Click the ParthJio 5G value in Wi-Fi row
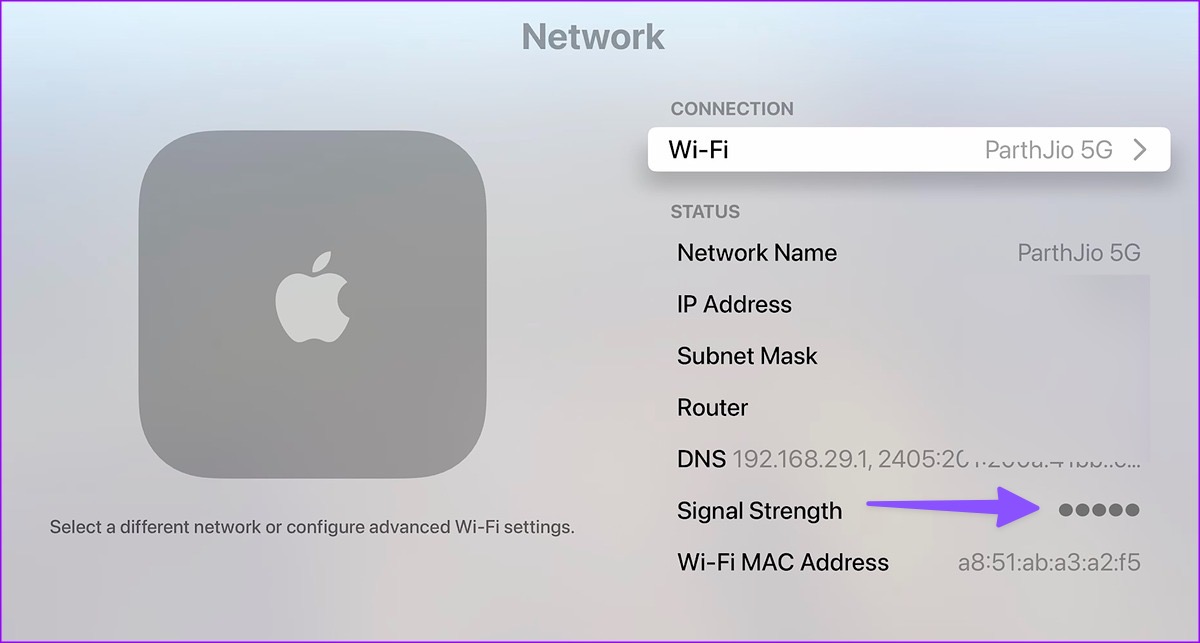 1048,150
